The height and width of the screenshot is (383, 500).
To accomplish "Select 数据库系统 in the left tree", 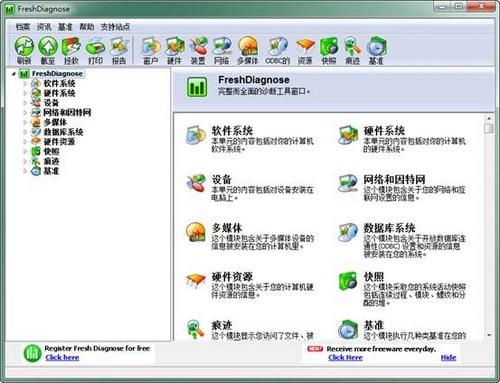I will tap(63, 132).
